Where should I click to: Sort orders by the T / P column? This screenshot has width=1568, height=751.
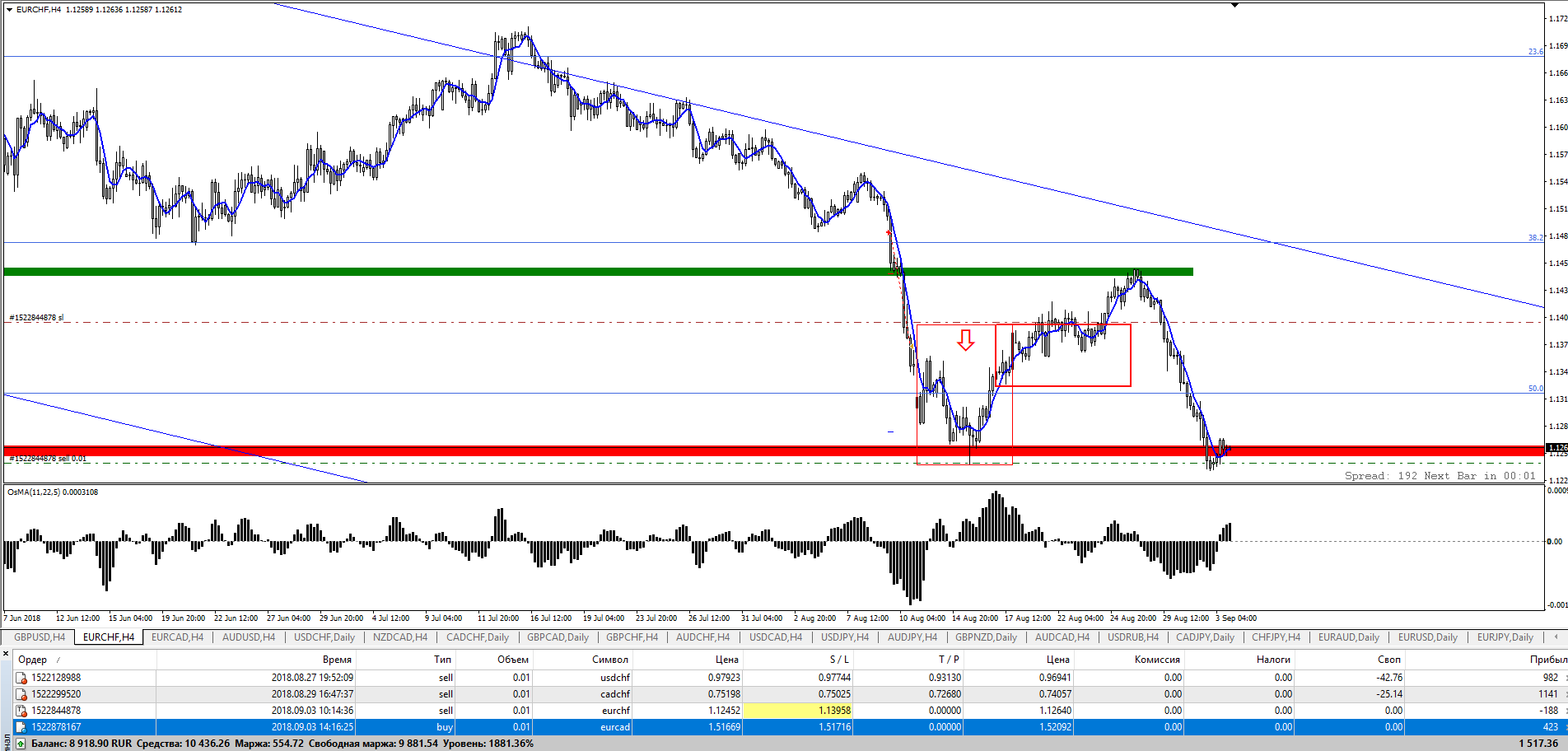point(908,659)
